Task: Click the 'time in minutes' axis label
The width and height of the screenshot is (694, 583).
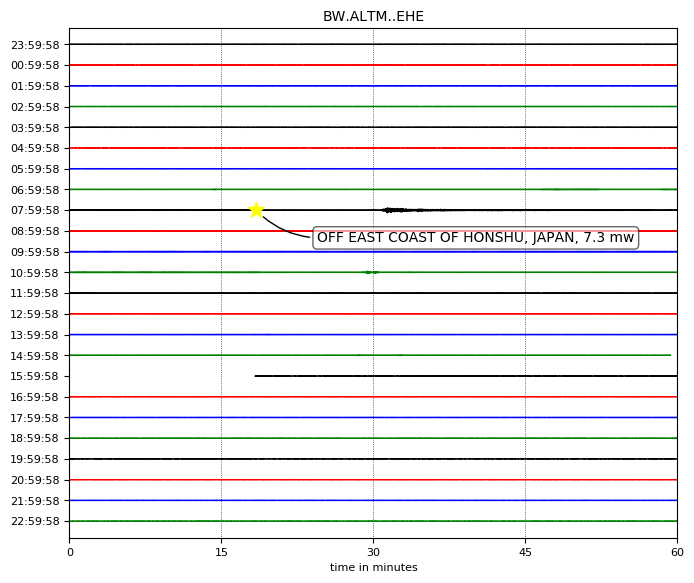Action: click(373, 567)
